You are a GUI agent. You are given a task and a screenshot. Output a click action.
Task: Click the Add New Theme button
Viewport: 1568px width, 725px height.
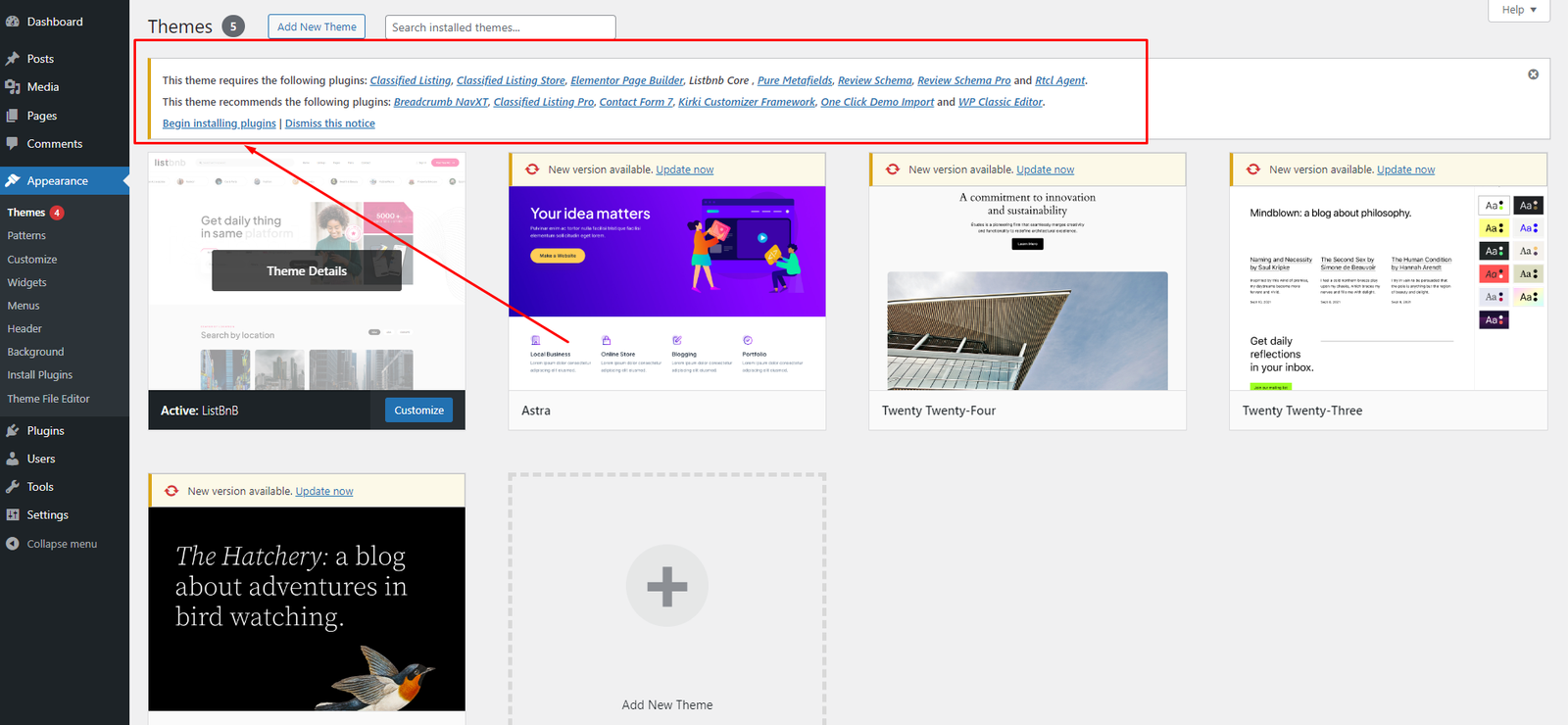click(x=317, y=26)
